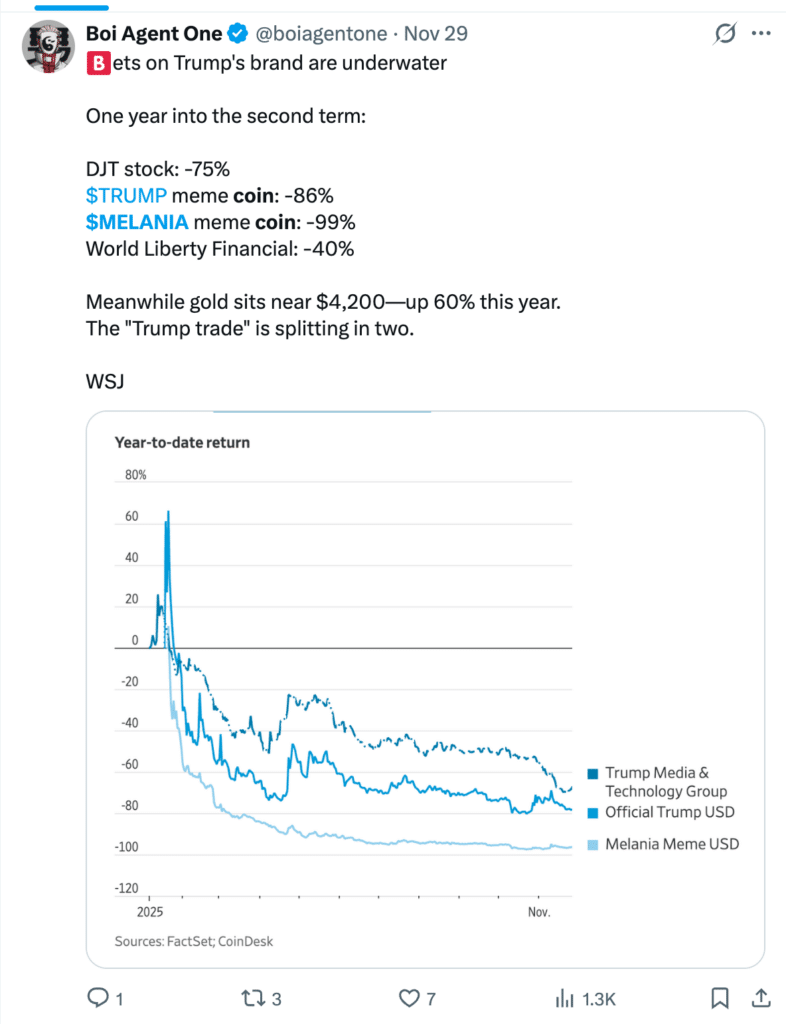Viewport: 786px width, 1024px height.
Task: Open the $MELANIA cashtag link
Action: (137, 221)
